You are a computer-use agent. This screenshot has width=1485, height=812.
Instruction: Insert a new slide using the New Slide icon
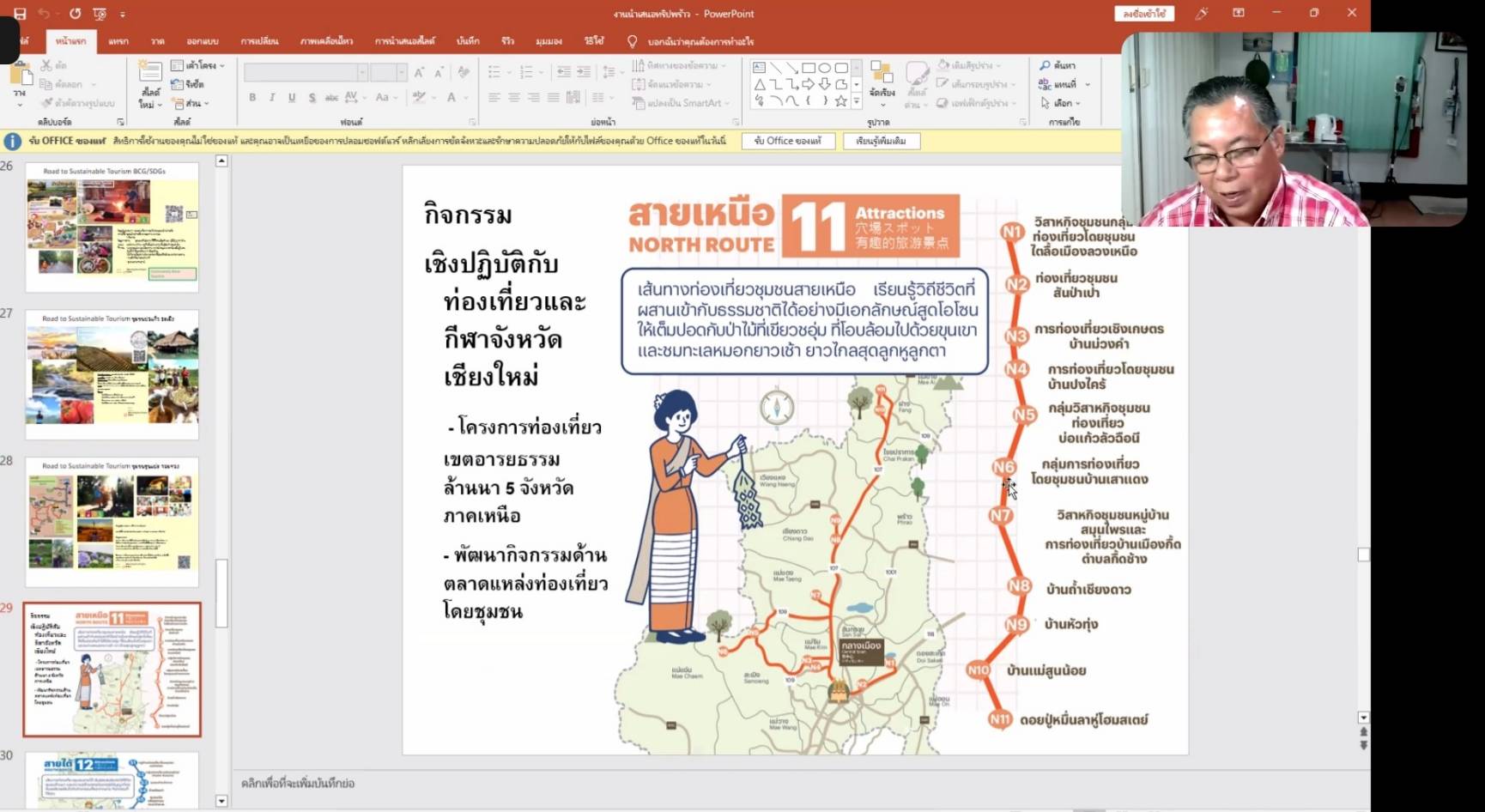click(x=149, y=79)
